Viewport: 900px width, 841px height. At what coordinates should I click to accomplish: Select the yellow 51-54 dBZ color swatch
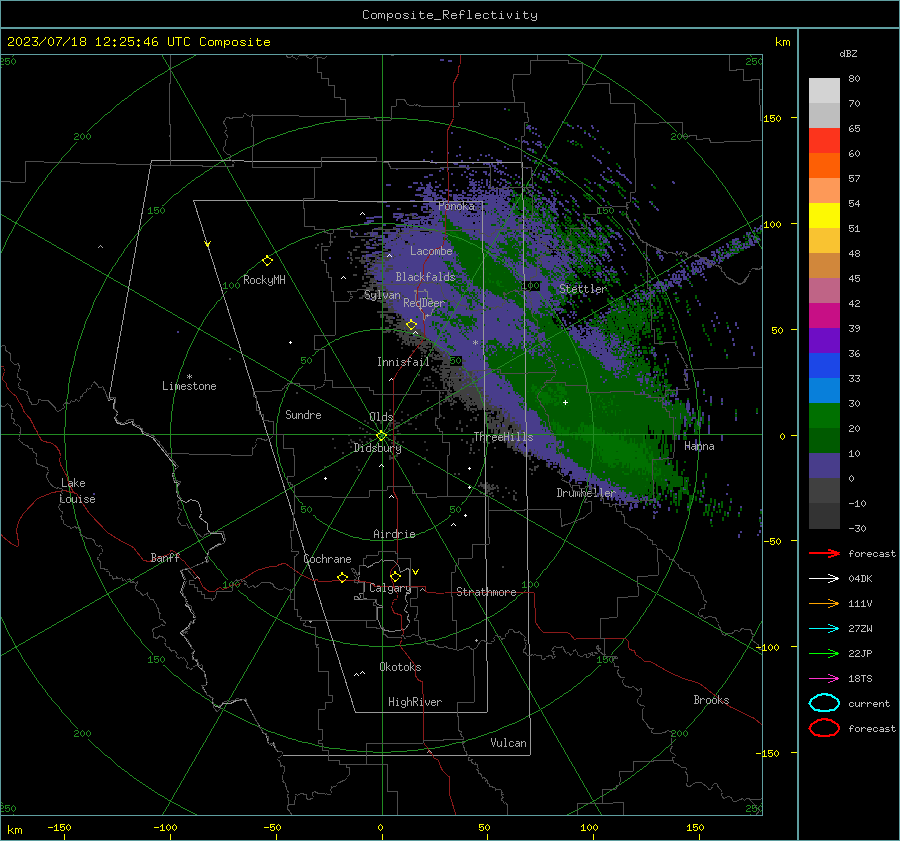(x=824, y=216)
